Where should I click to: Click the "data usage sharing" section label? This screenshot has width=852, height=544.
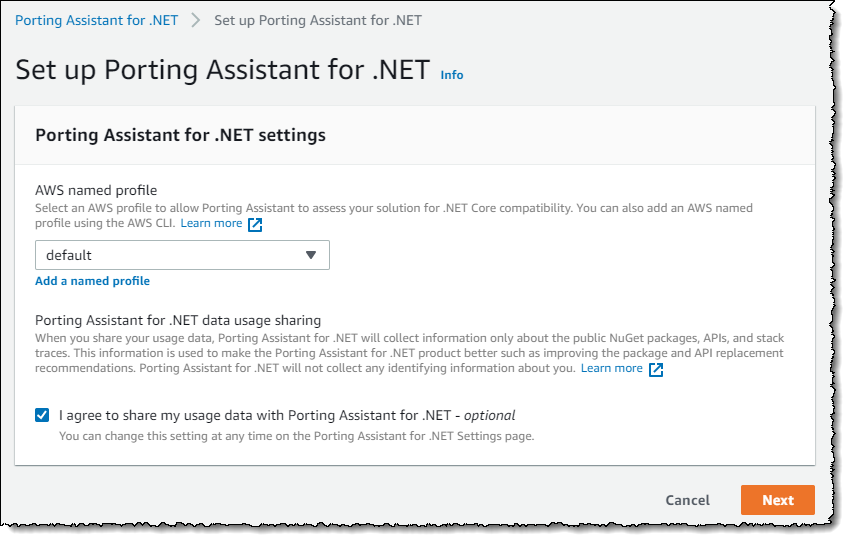[x=178, y=321]
